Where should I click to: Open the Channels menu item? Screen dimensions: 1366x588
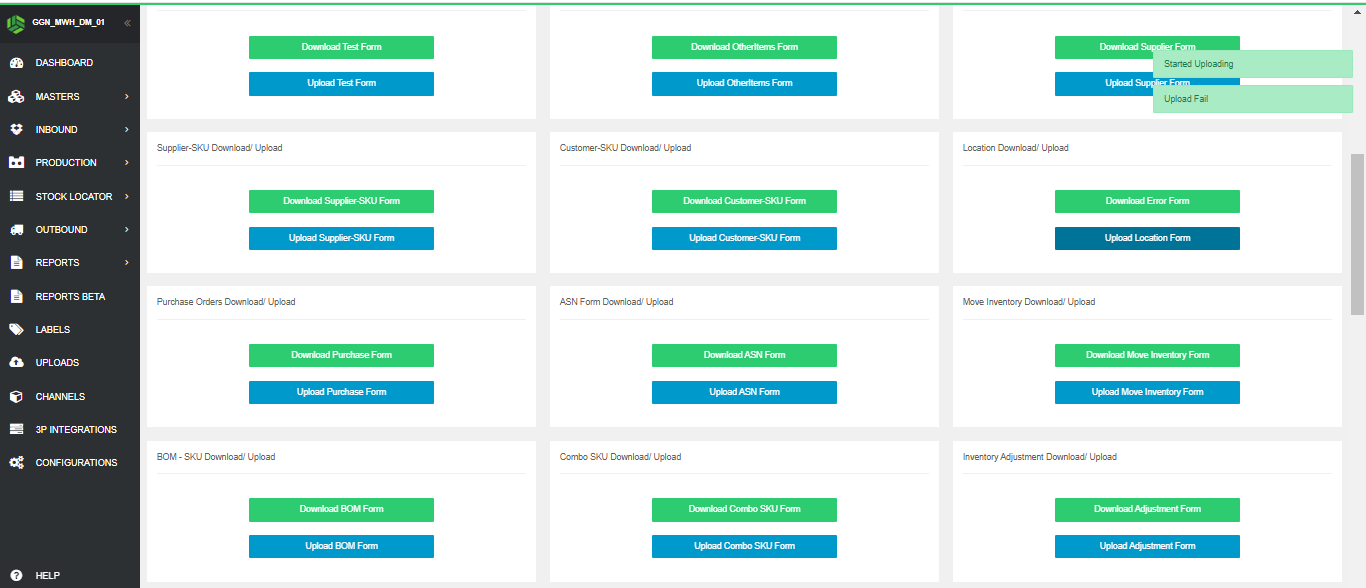(x=60, y=397)
